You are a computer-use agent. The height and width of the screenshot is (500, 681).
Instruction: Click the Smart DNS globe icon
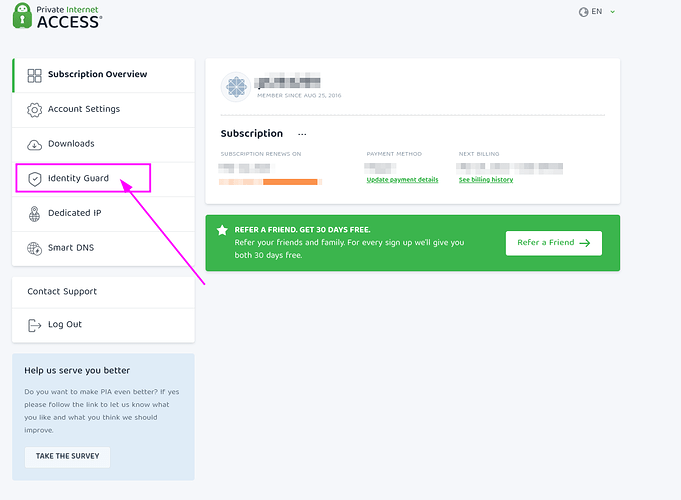click(34, 248)
